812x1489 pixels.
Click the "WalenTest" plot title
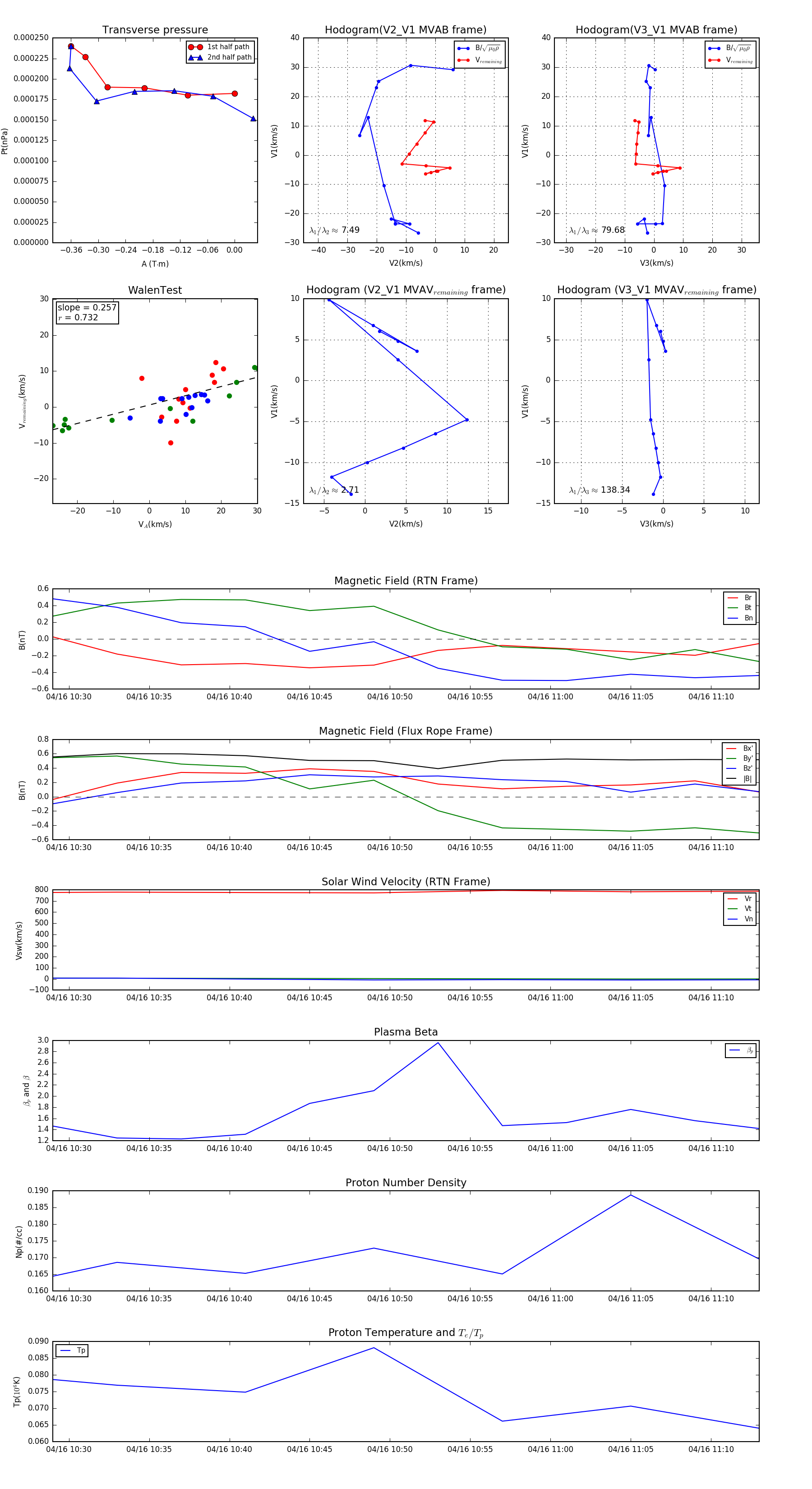(155, 290)
